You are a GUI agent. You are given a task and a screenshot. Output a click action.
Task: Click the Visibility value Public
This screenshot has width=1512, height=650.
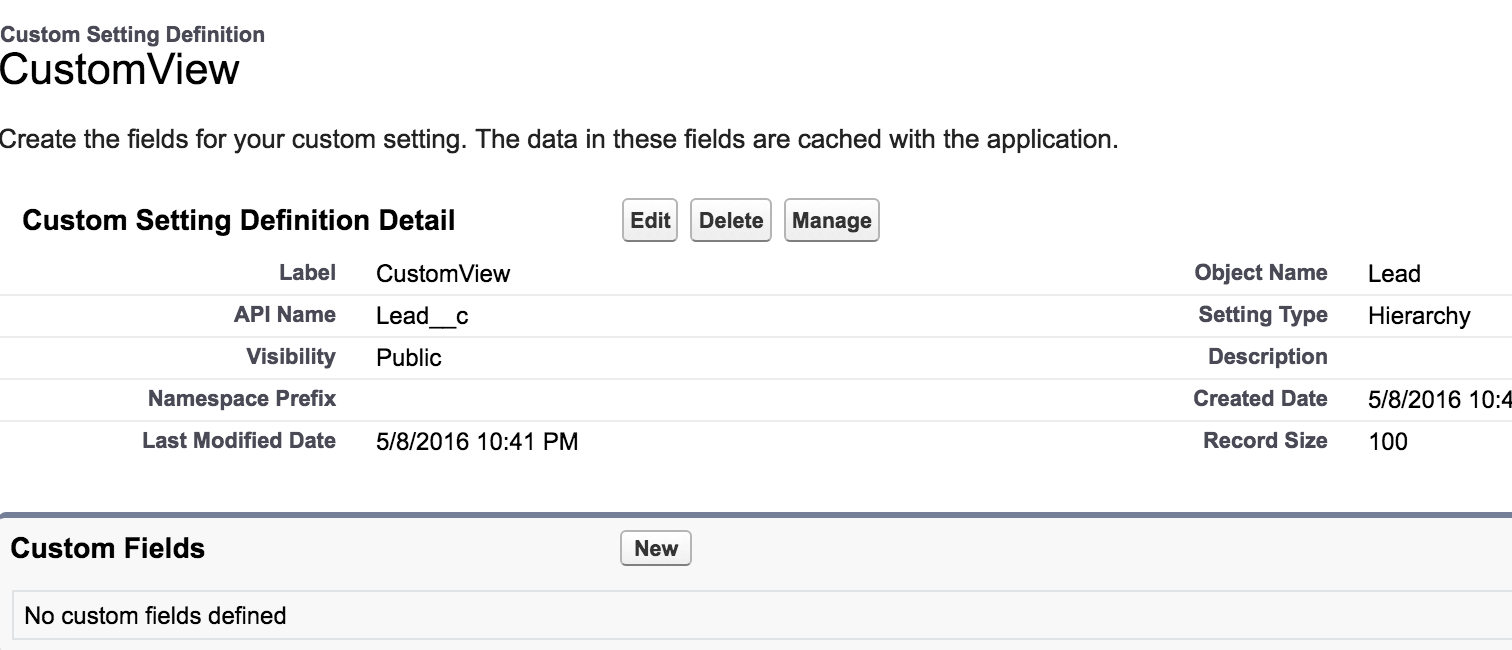(x=409, y=358)
